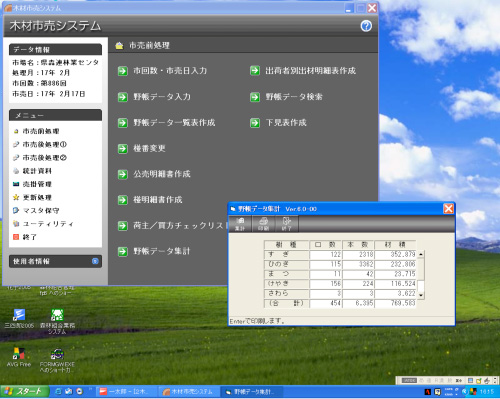Click the (合 計) total row label
Image resolution: width=500 pixels, height=399 pixels.
point(286,303)
